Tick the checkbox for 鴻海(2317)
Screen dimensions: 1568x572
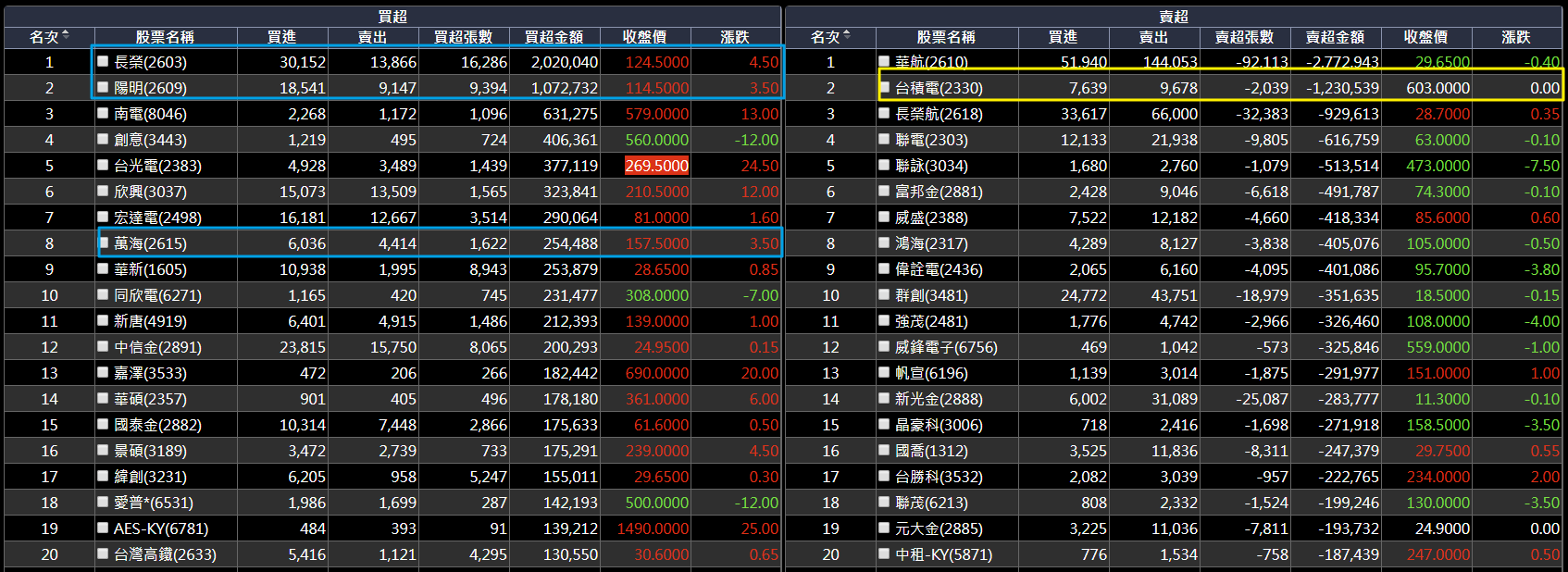[885, 243]
